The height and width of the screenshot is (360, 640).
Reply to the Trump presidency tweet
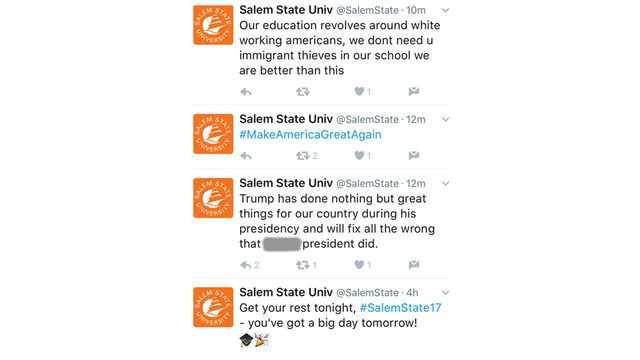[x=246, y=265]
